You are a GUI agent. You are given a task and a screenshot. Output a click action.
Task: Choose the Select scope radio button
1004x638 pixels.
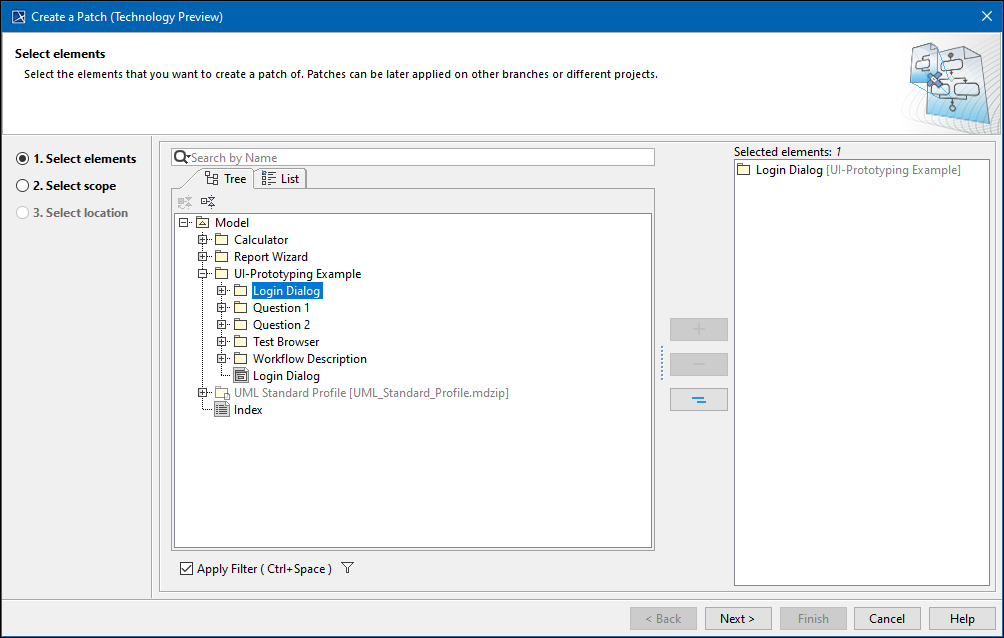point(22,186)
